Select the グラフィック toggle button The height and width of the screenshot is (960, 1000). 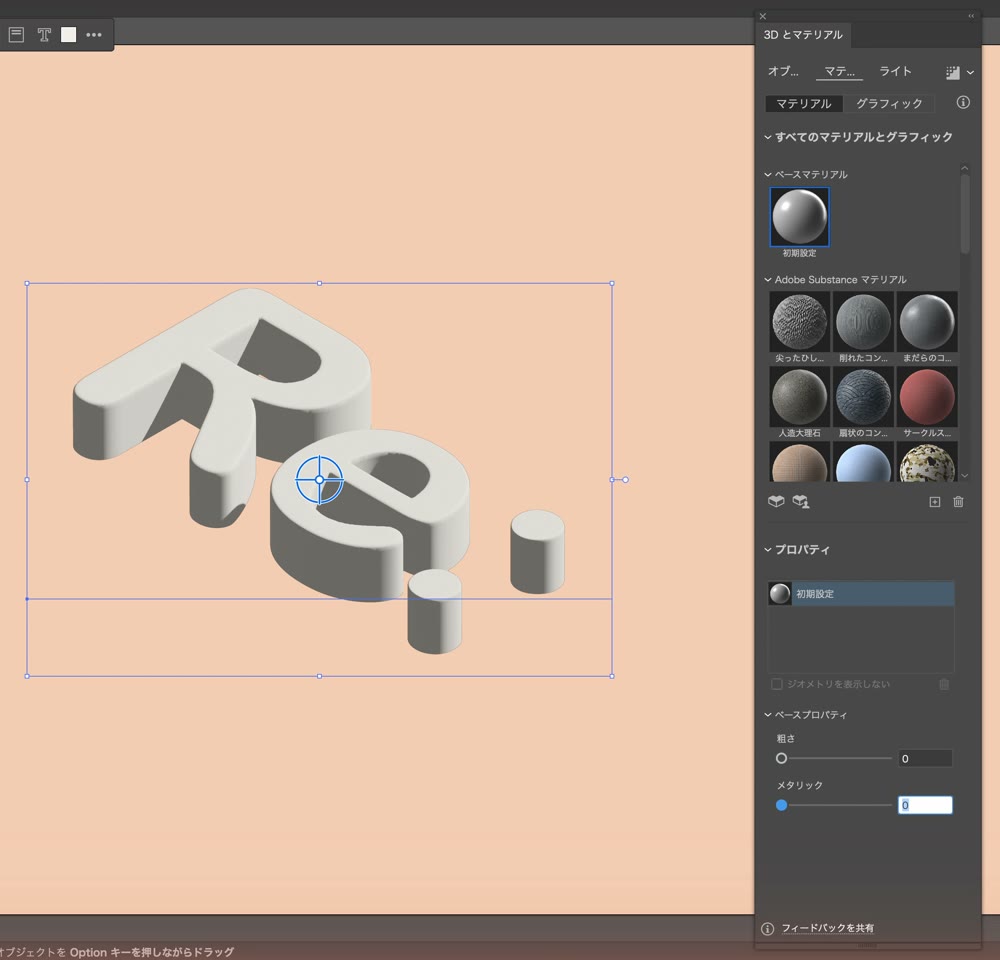point(889,103)
